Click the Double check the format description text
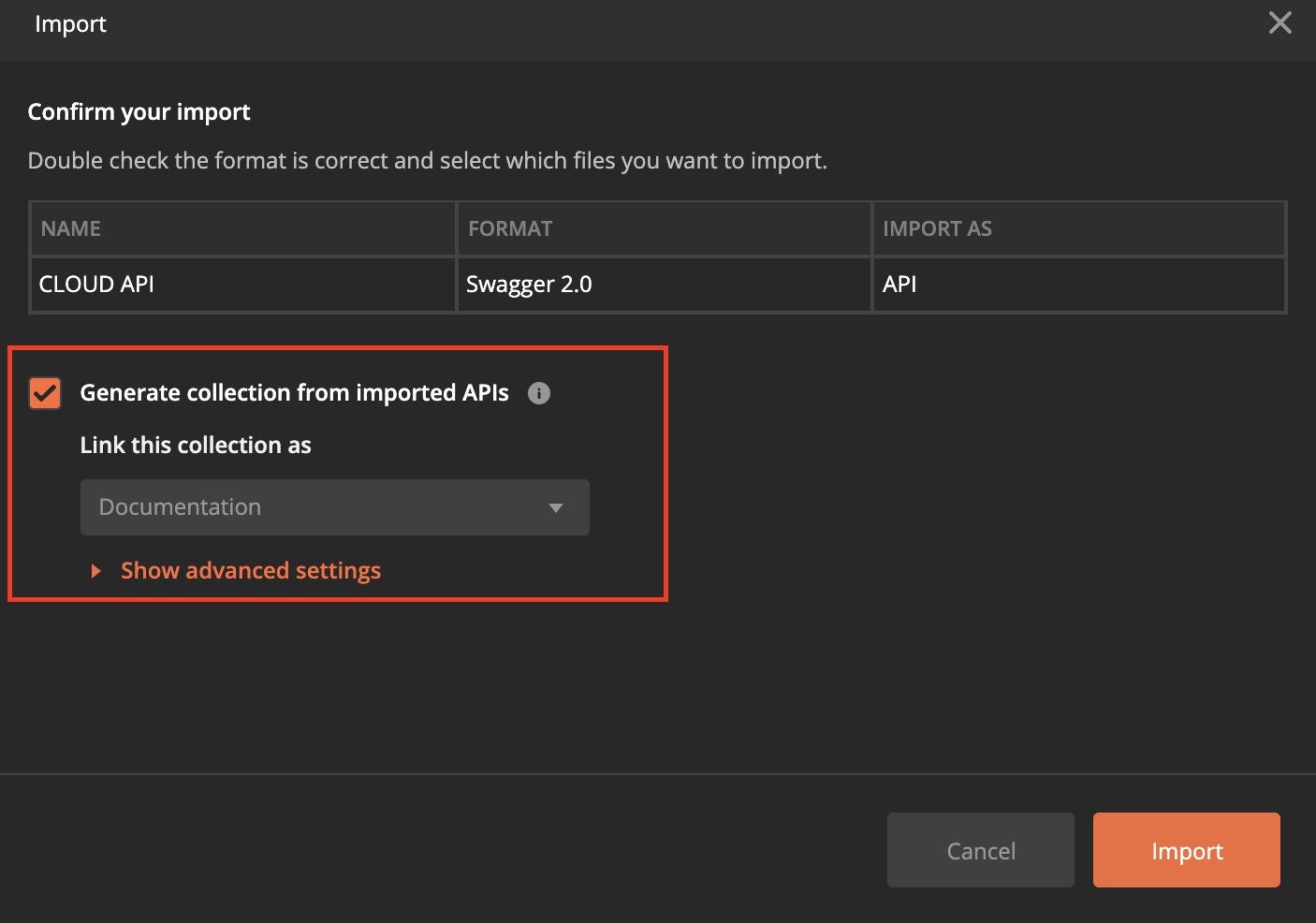This screenshot has width=1316, height=923. click(427, 161)
